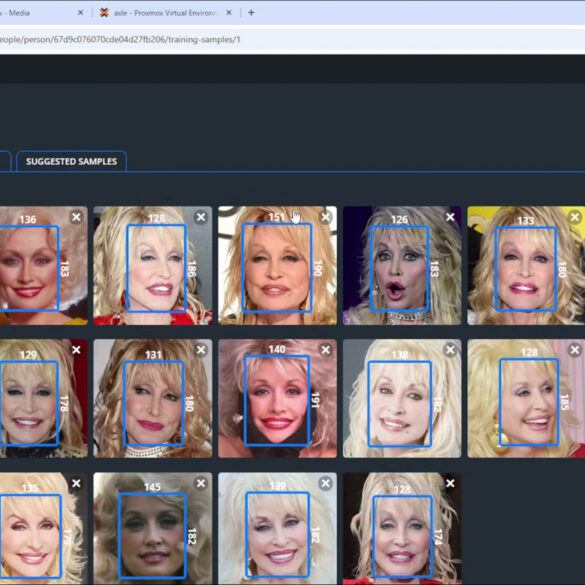Open a new browser tab
Screen dimensions: 585x585
click(251, 13)
